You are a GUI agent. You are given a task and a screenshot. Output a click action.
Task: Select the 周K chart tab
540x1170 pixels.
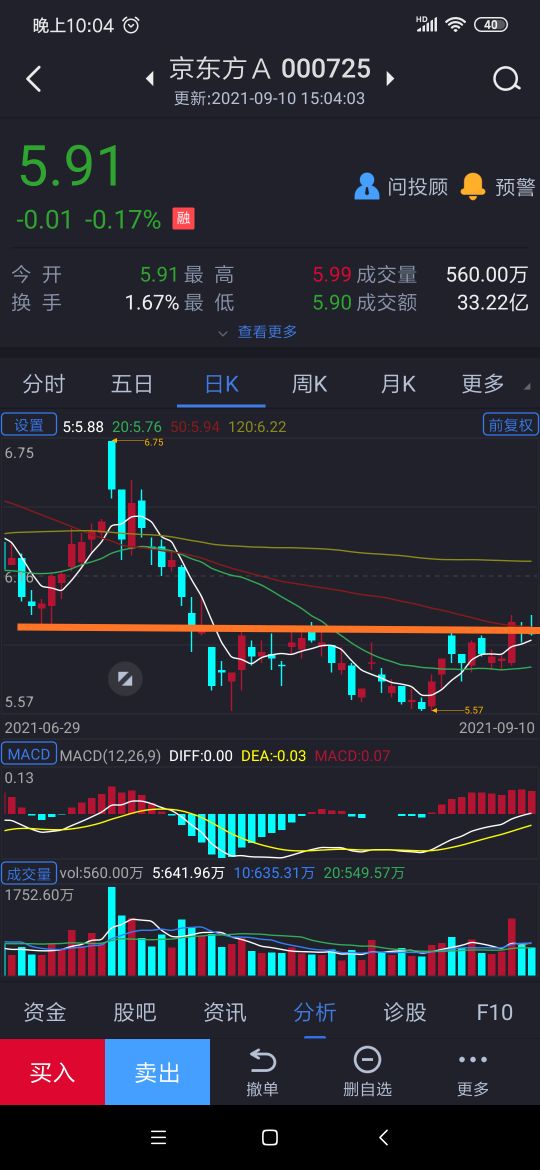click(x=310, y=384)
